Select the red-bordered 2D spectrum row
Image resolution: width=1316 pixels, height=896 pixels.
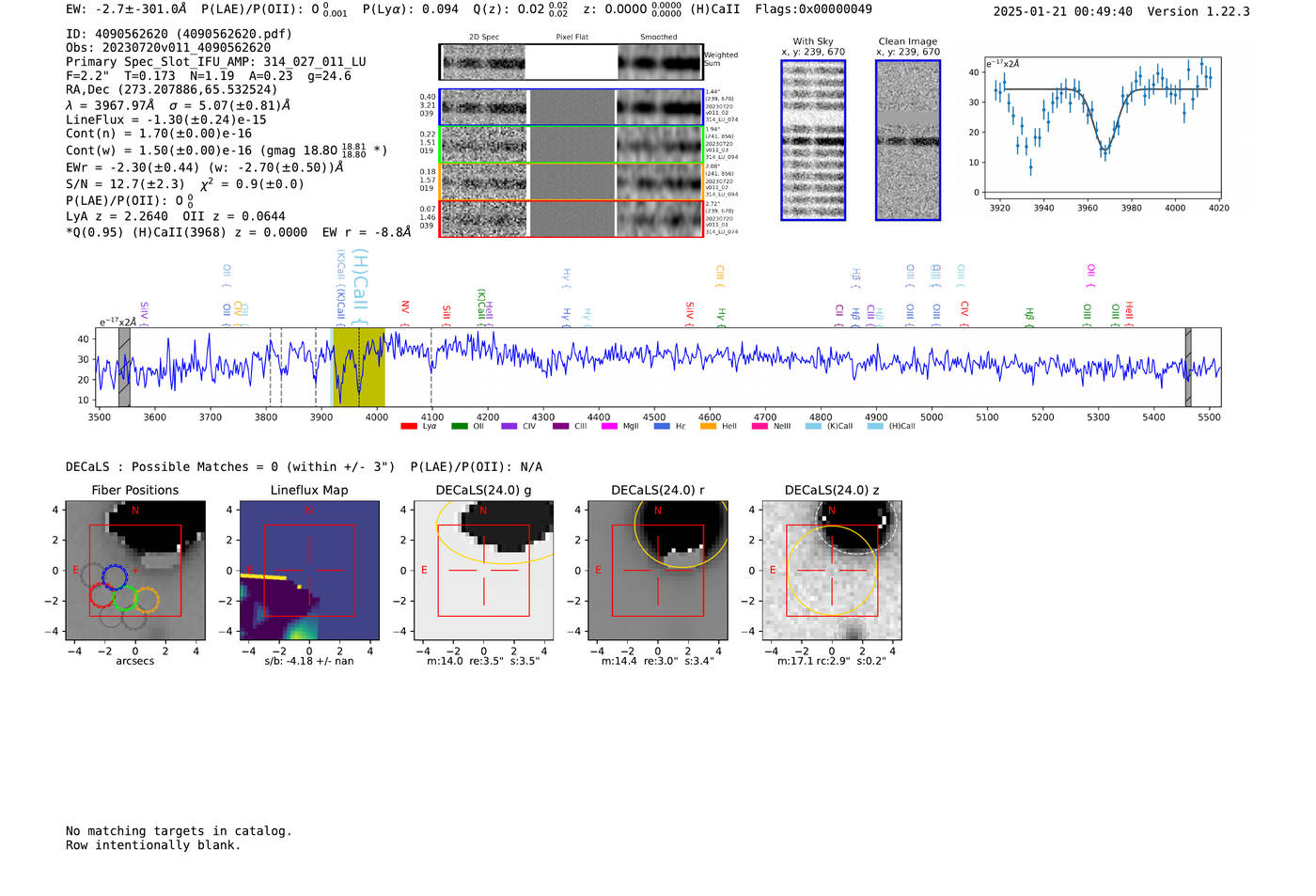pyautogui.click(x=571, y=218)
